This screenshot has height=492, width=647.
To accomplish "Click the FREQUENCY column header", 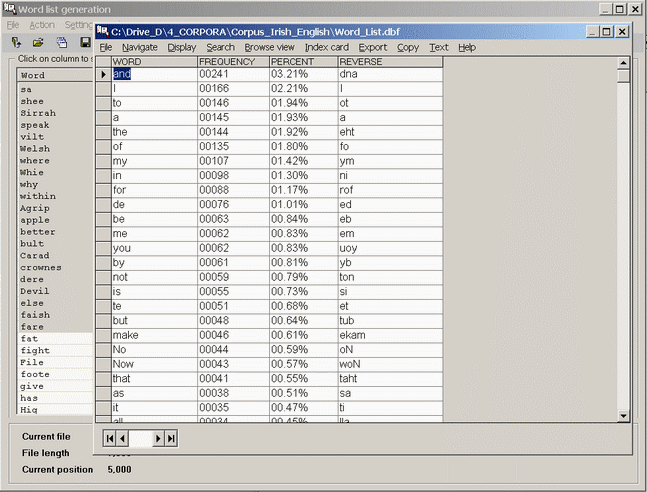I will (232, 62).
